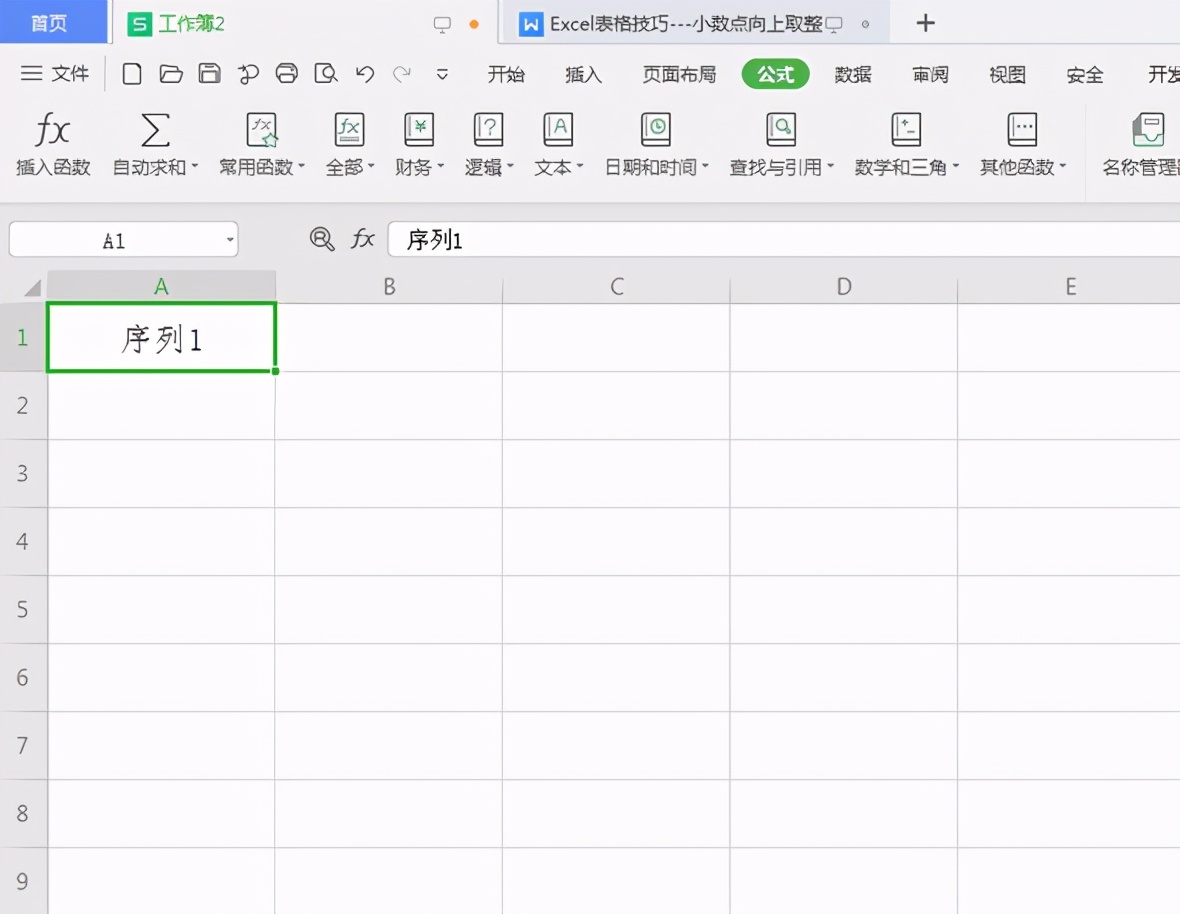Screen dimensions: 1180x914
Task: Click the Redo arrow icon
Action: [x=402, y=74]
